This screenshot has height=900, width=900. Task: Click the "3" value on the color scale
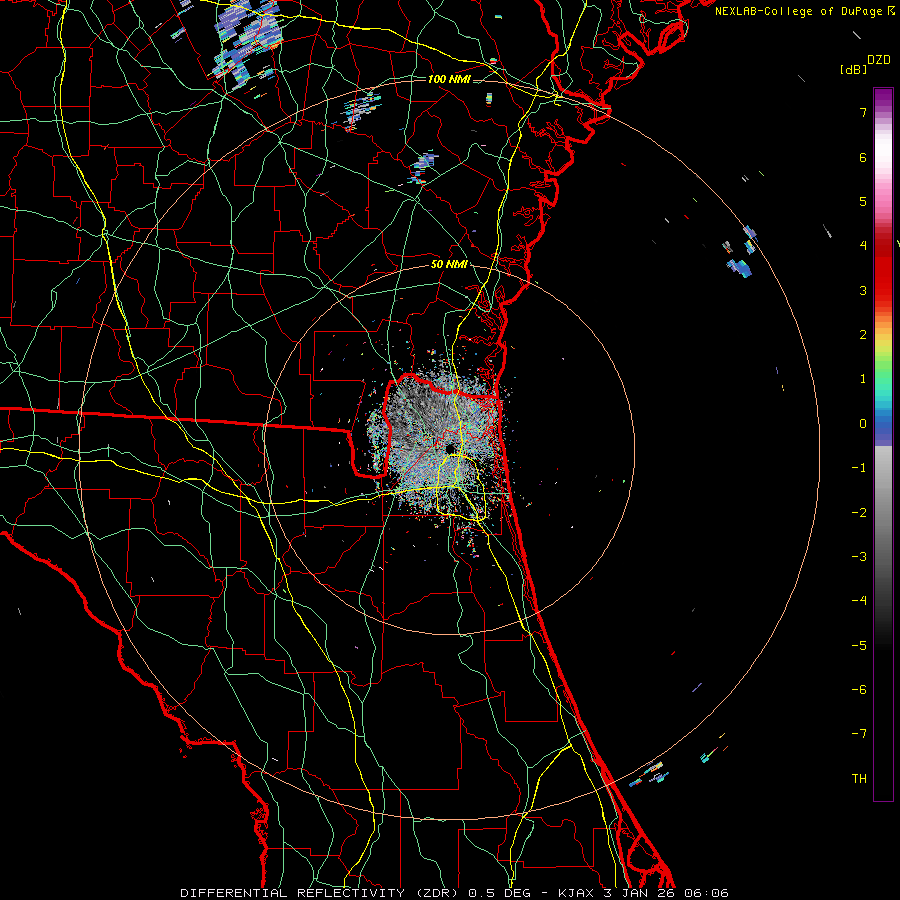coord(863,290)
